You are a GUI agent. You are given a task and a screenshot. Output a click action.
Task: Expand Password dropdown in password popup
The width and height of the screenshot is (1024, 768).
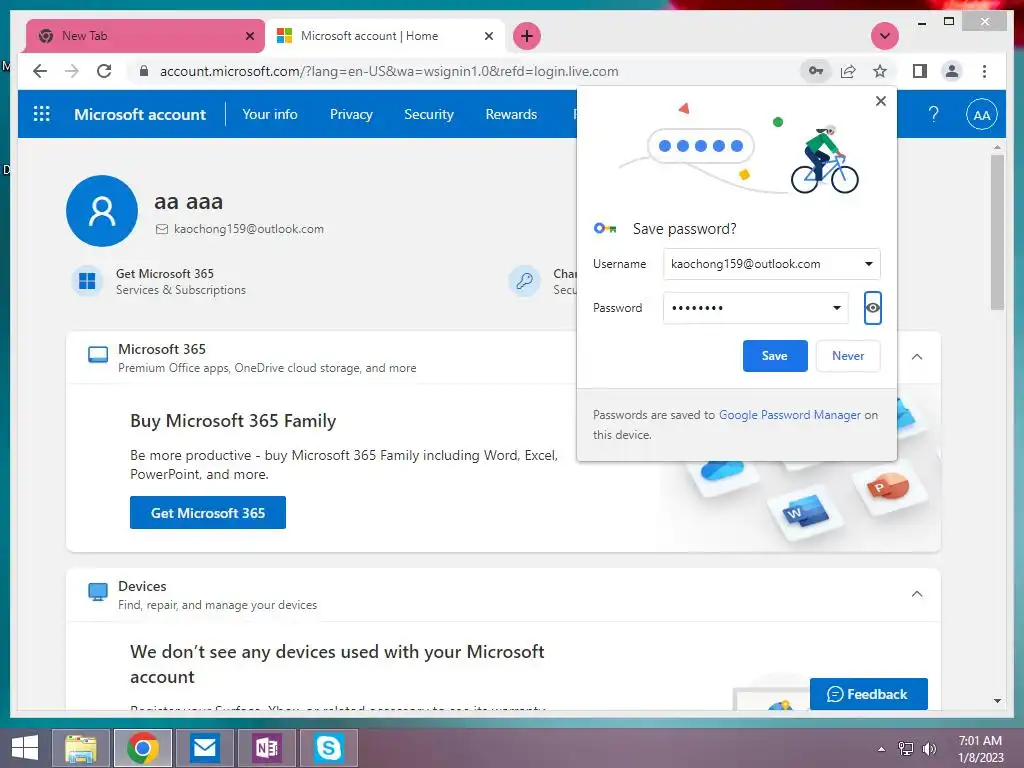(837, 308)
